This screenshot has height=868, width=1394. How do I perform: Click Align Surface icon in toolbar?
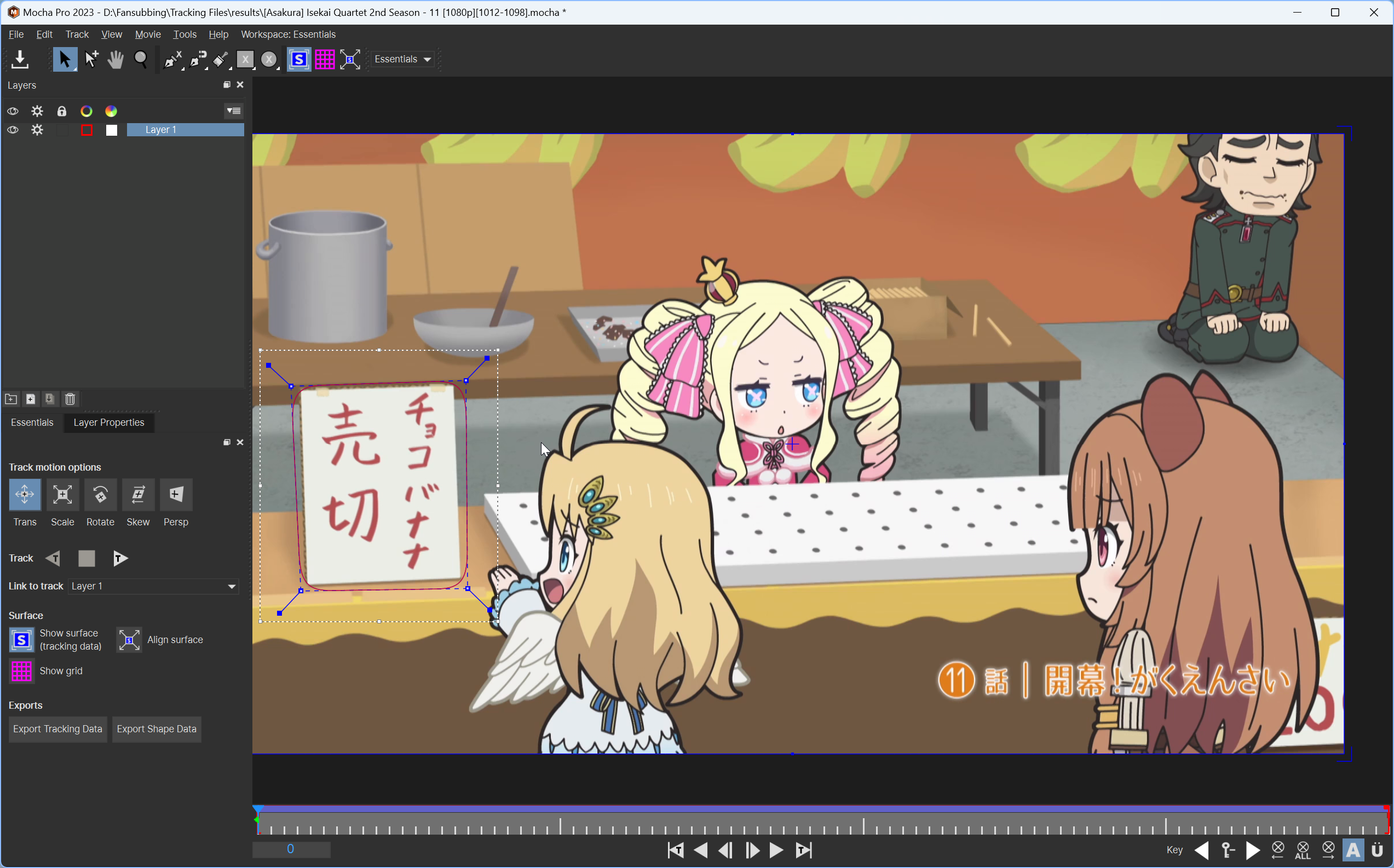350,59
